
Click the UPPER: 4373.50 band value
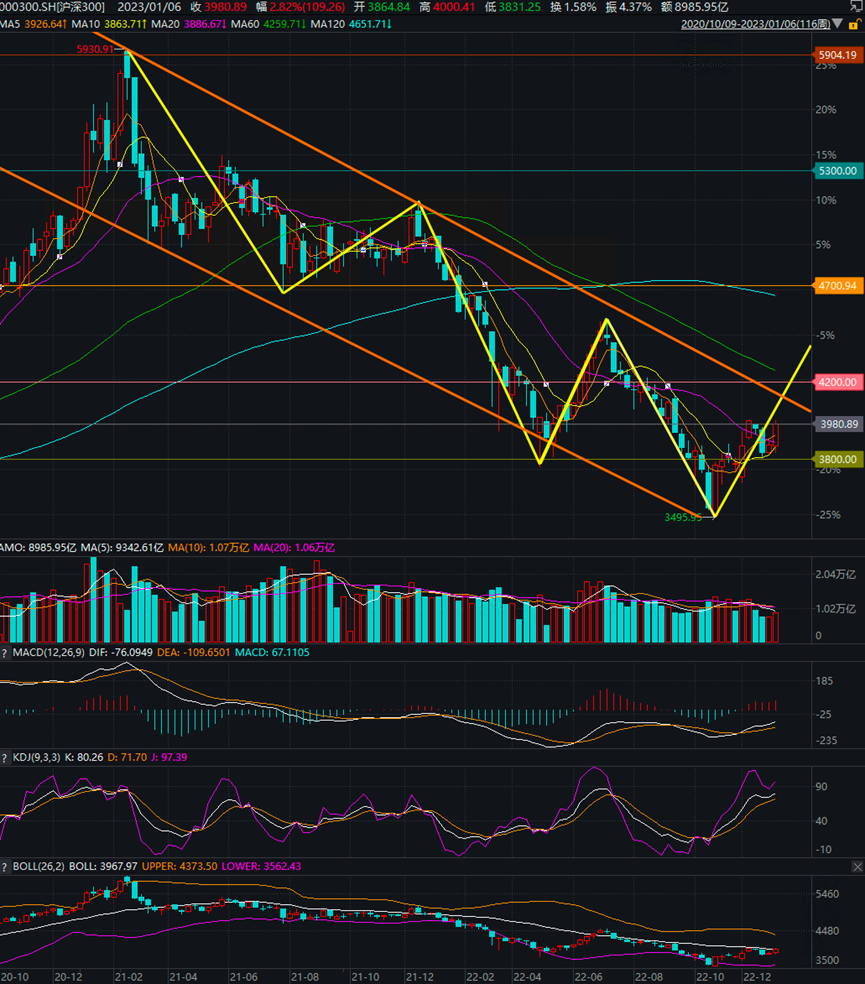coord(180,867)
